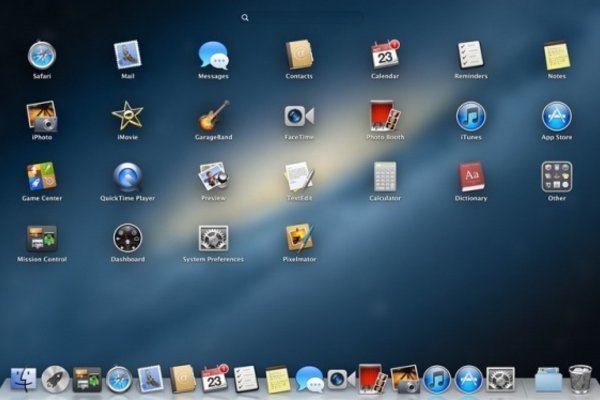Image resolution: width=600 pixels, height=400 pixels.
Task: Open yellow Notes pad in the Dock
Action: coord(277,380)
